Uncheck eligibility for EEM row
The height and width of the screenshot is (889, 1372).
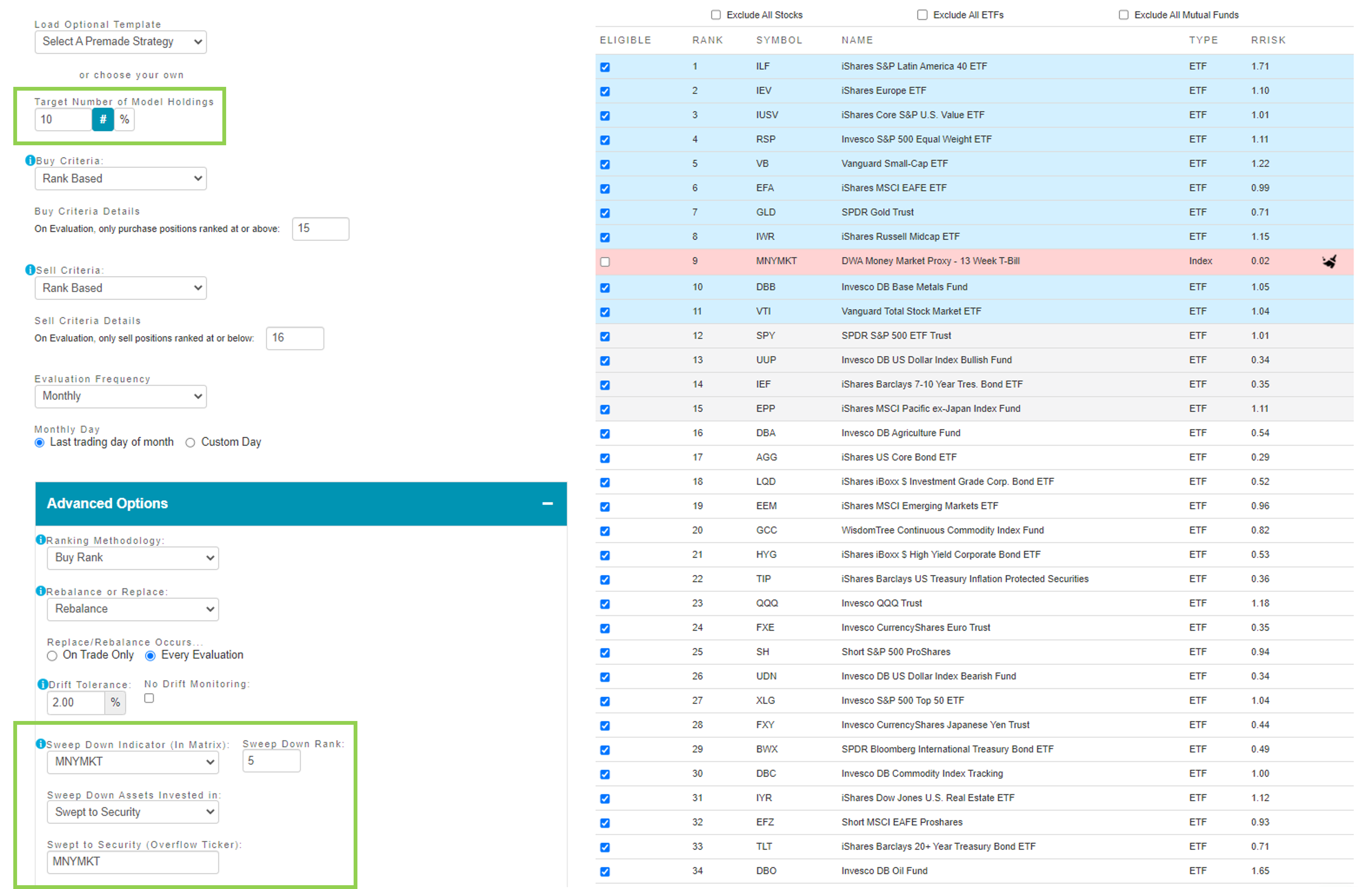[605, 507]
